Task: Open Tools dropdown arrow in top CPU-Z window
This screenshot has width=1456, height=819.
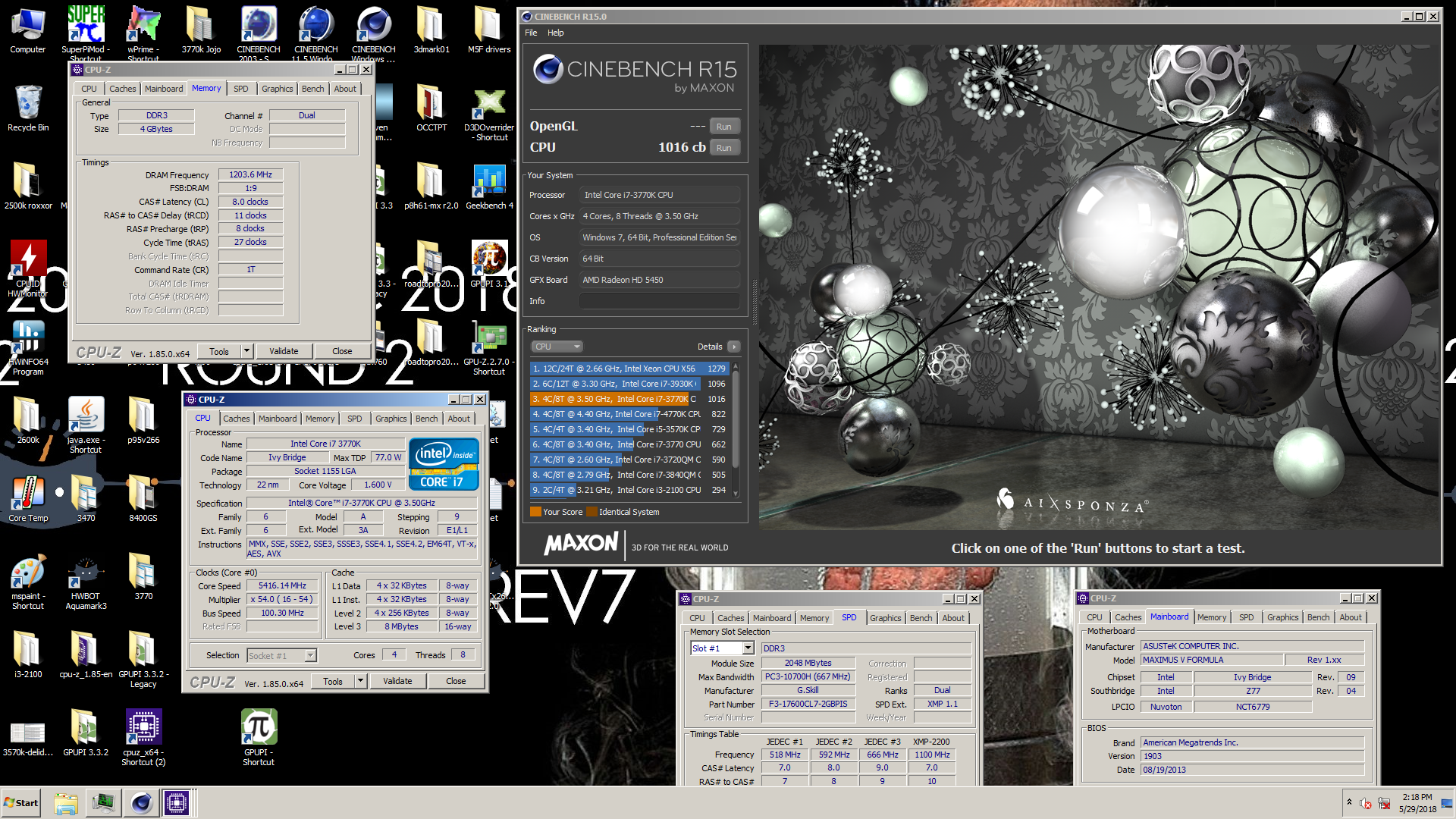Action: (246, 351)
